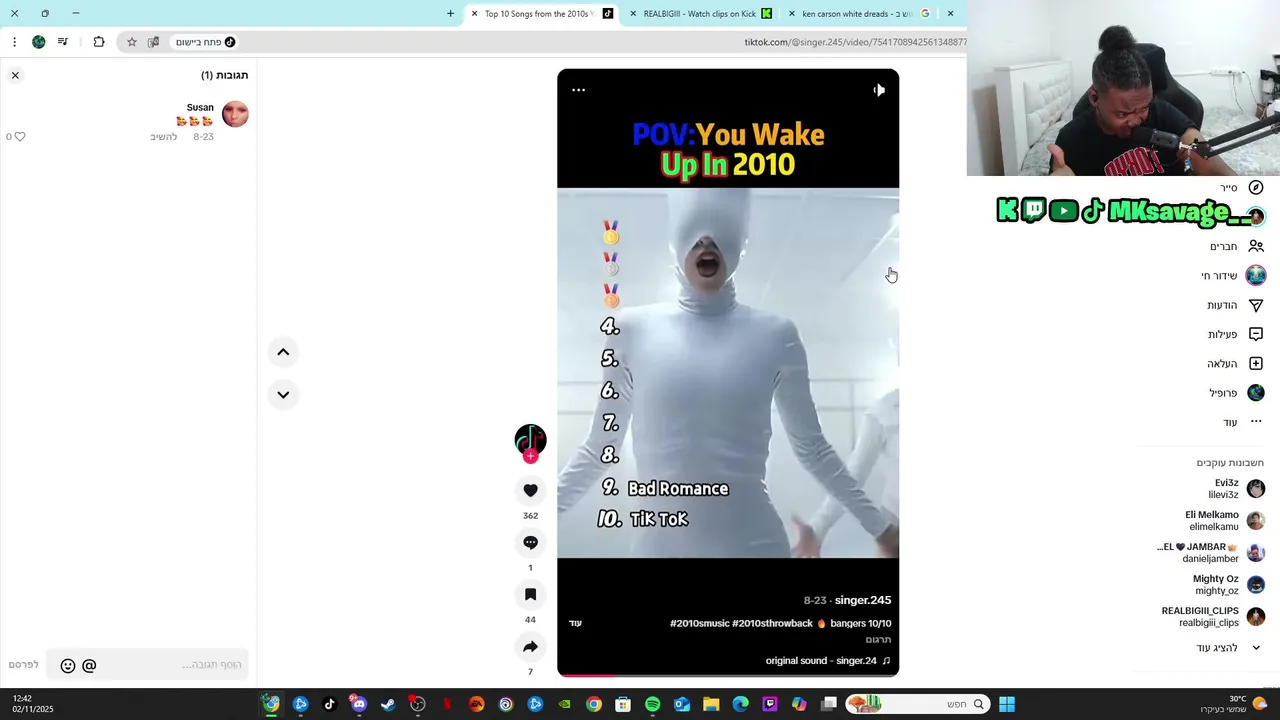Open the Explore (סייר) compass icon

tap(1256, 188)
